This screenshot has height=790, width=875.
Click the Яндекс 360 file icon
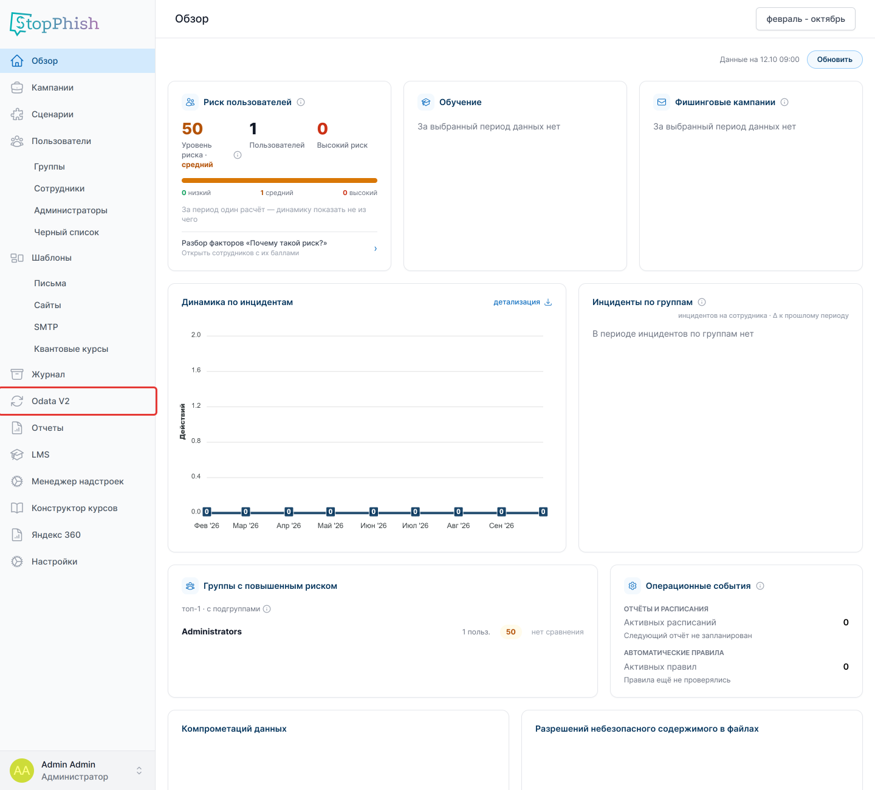click(x=17, y=535)
